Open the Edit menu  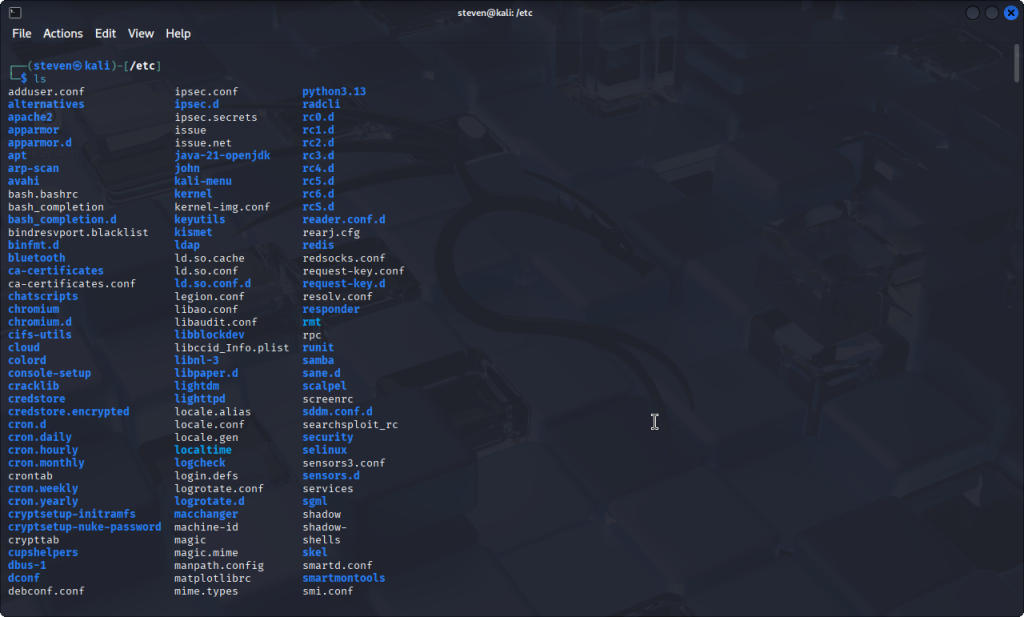(105, 33)
